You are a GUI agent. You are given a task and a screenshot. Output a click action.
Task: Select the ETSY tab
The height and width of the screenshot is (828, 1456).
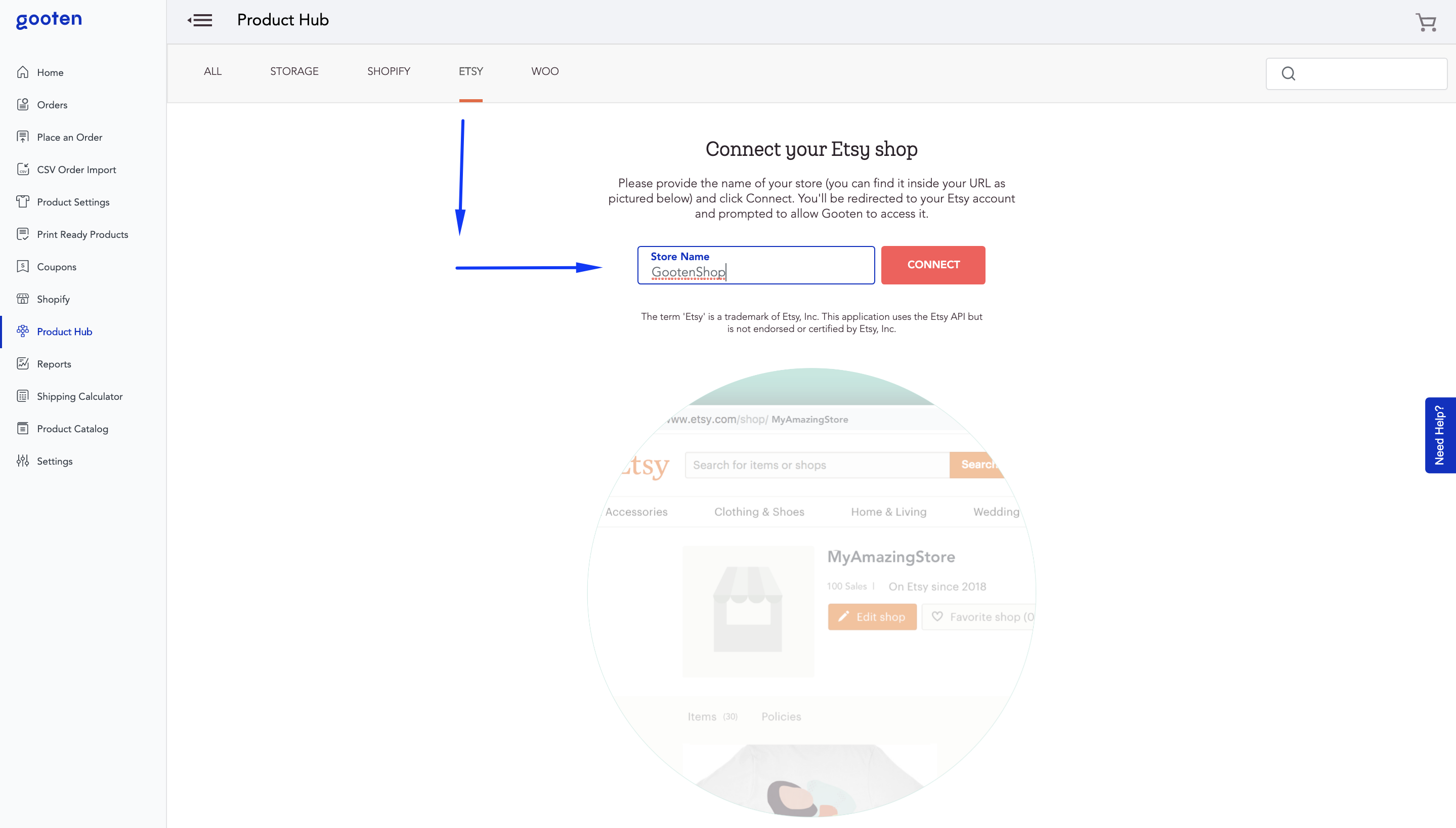pyautogui.click(x=470, y=72)
